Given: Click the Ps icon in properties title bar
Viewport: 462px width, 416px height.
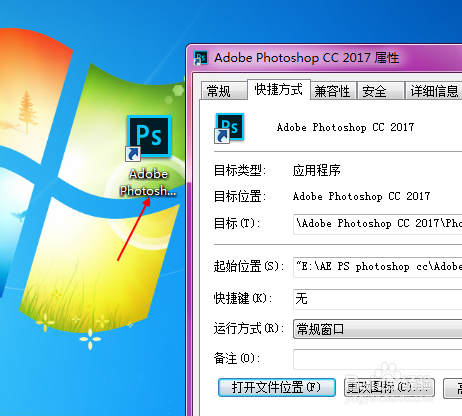Looking at the screenshot, I should coord(201,58).
